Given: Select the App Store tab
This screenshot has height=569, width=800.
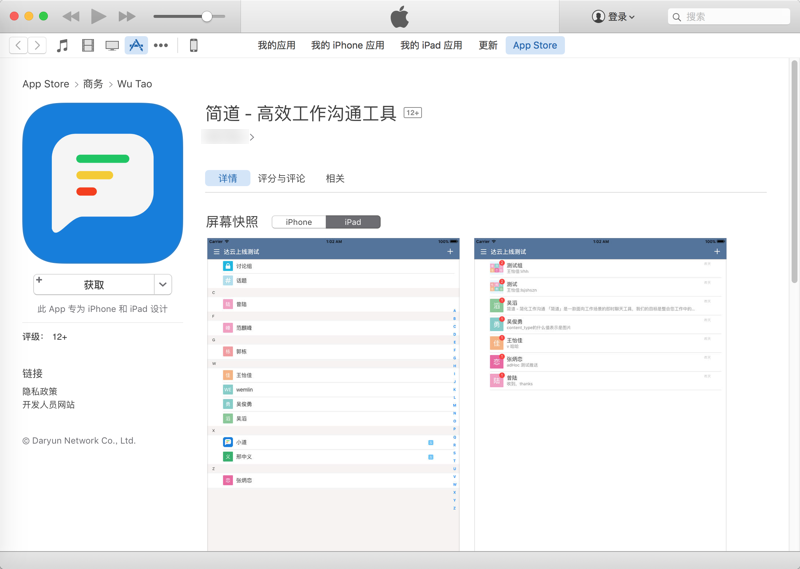Looking at the screenshot, I should [x=535, y=45].
